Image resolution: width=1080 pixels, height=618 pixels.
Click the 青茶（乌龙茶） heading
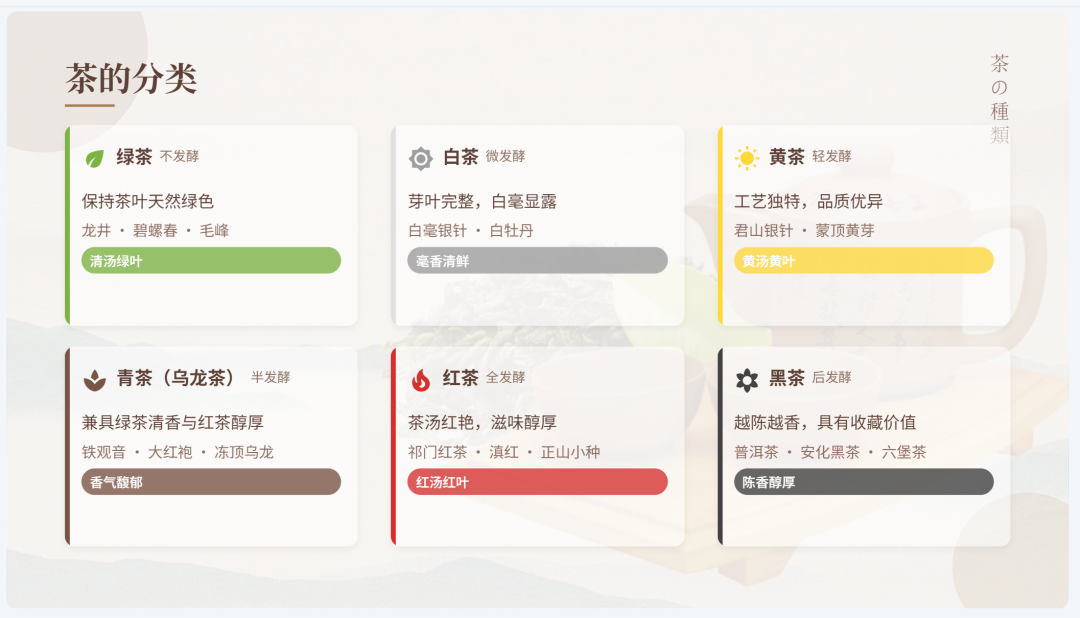point(177,378)
